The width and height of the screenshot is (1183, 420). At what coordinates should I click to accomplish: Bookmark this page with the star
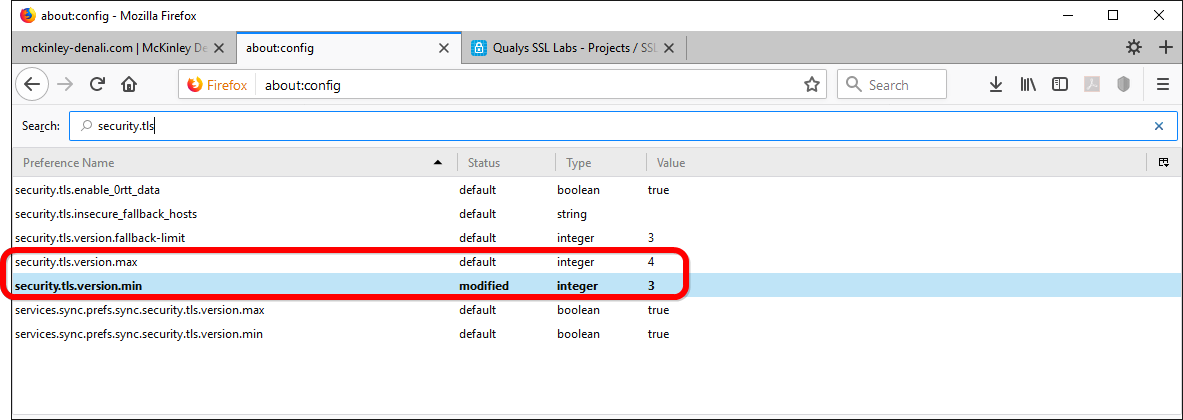pyautogui.click(x=811, y=85)
